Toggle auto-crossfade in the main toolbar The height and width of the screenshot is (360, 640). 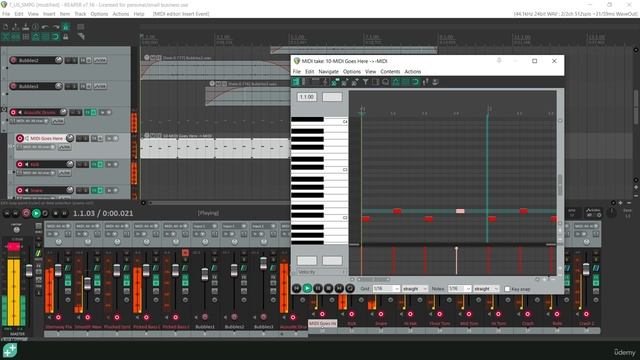(6, 37)
